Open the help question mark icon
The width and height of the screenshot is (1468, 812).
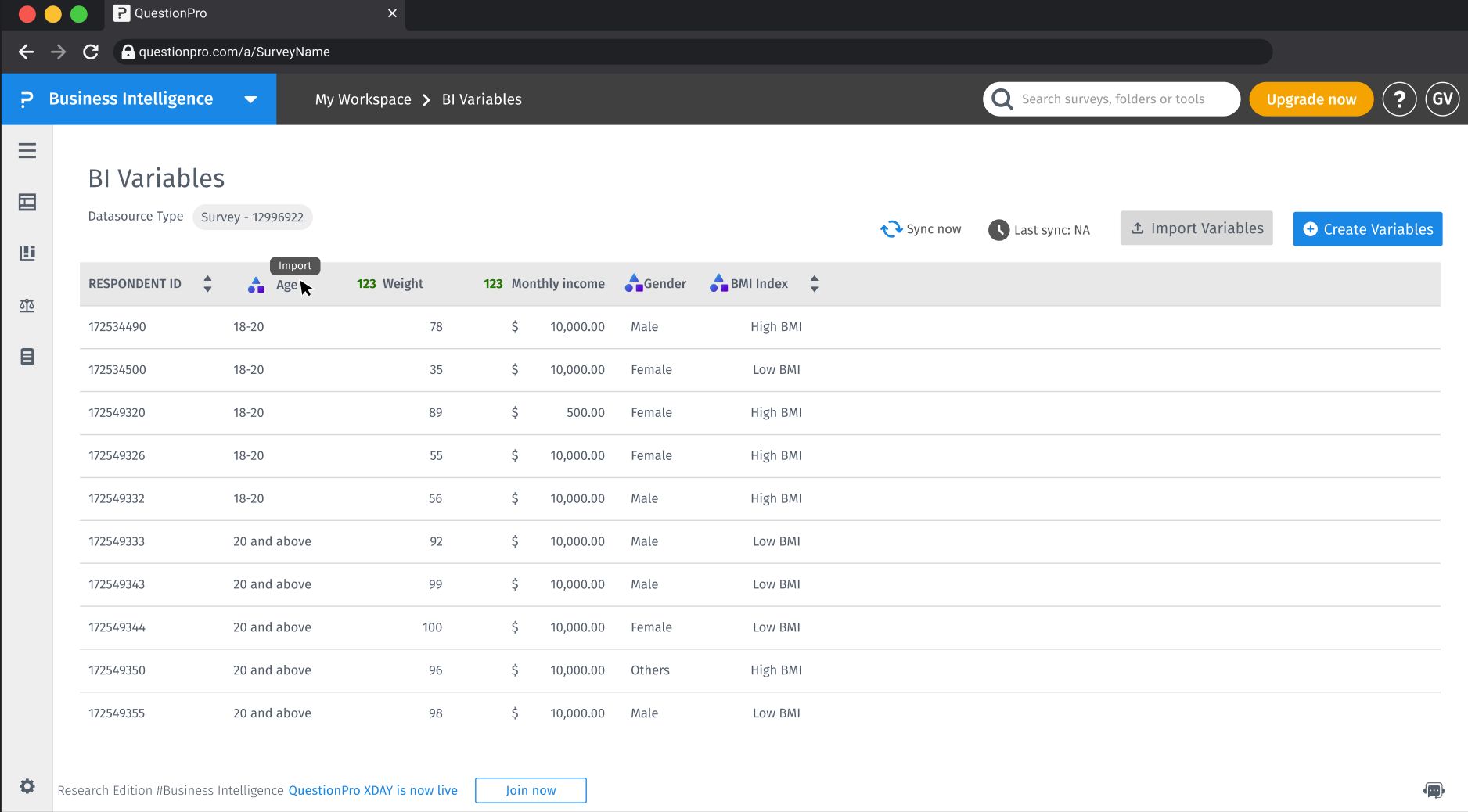coord(1399,99)
